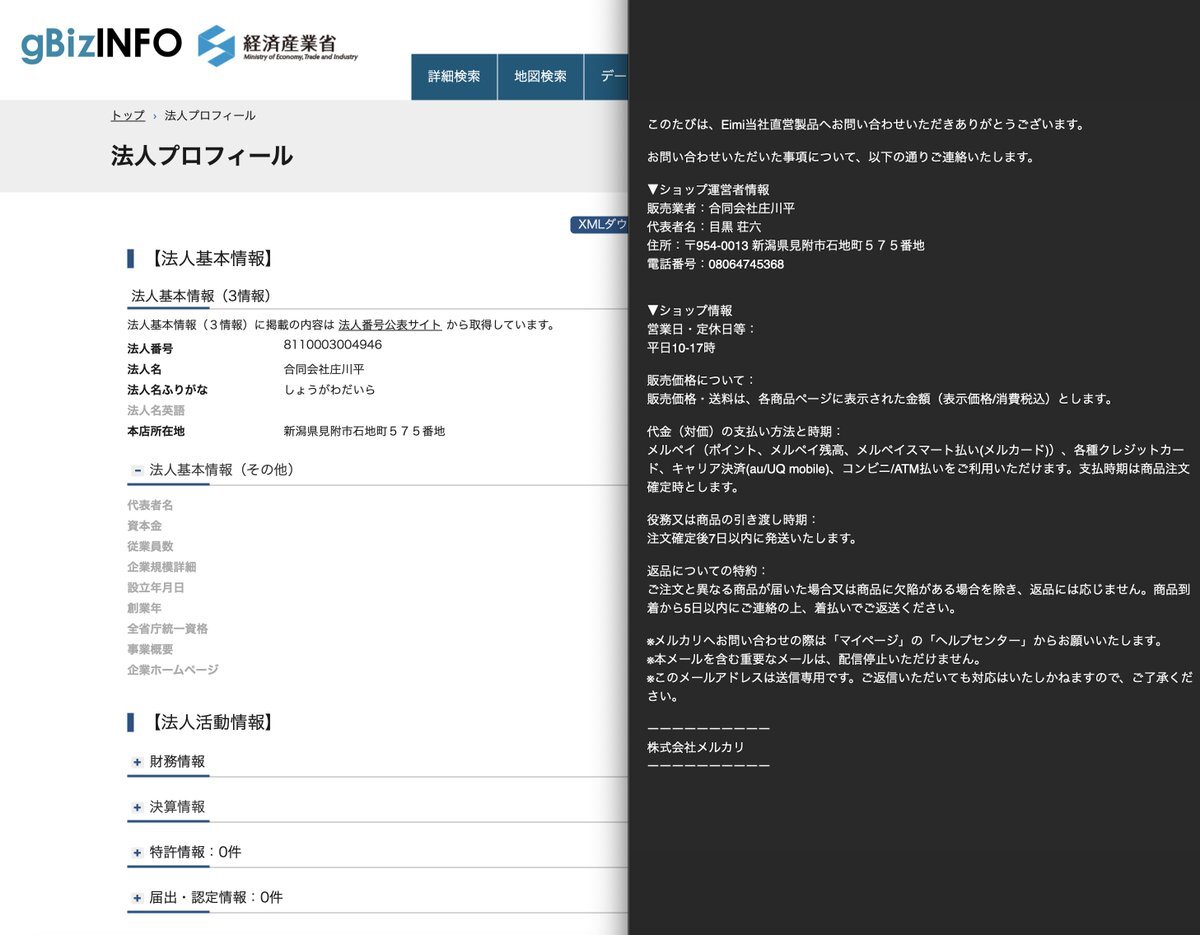Expand the 決算情報 section
Viewport: 1200px width, 935px height.
pyautogui.click(x=137, y=807)
